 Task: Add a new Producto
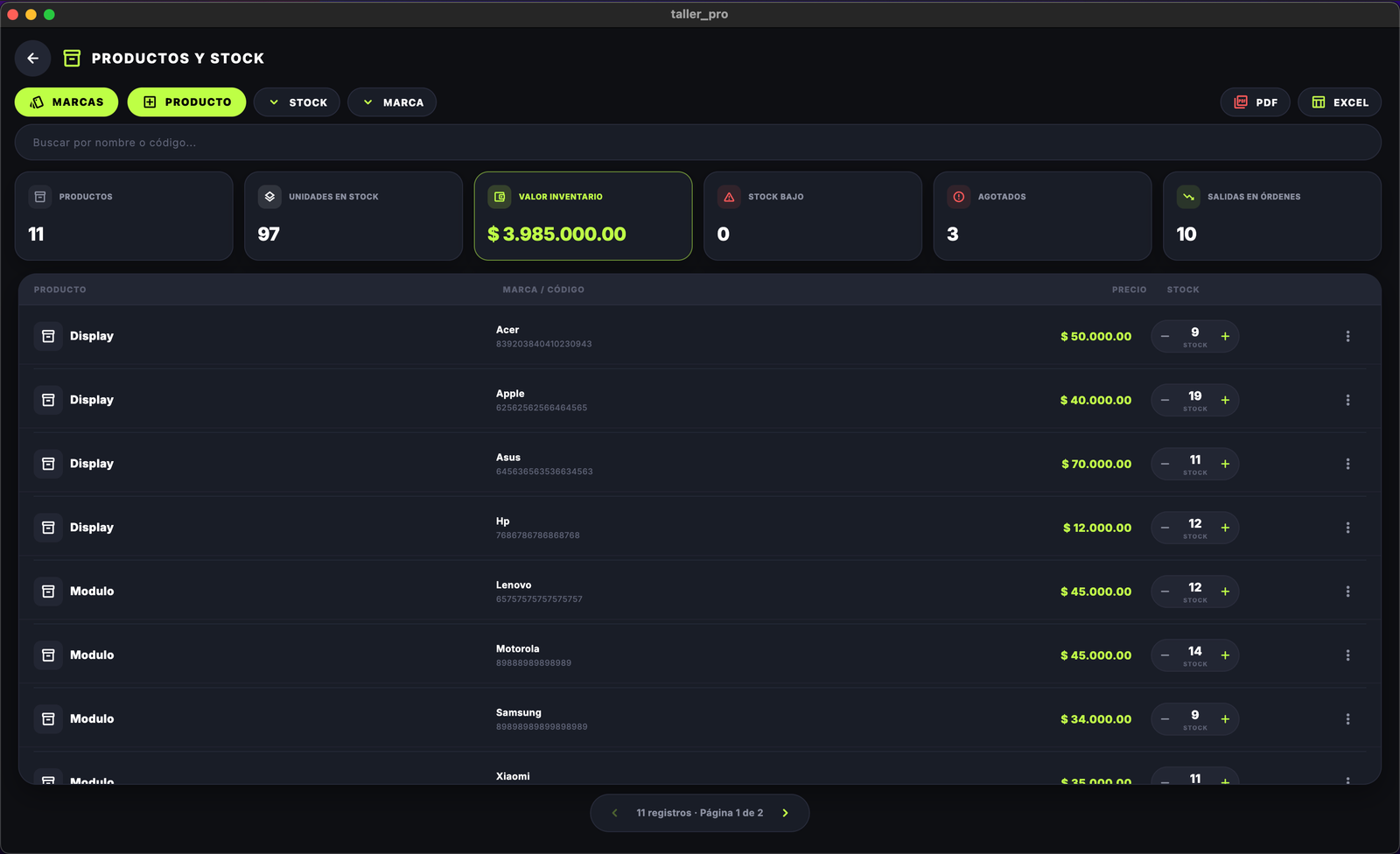coord(186,102)
